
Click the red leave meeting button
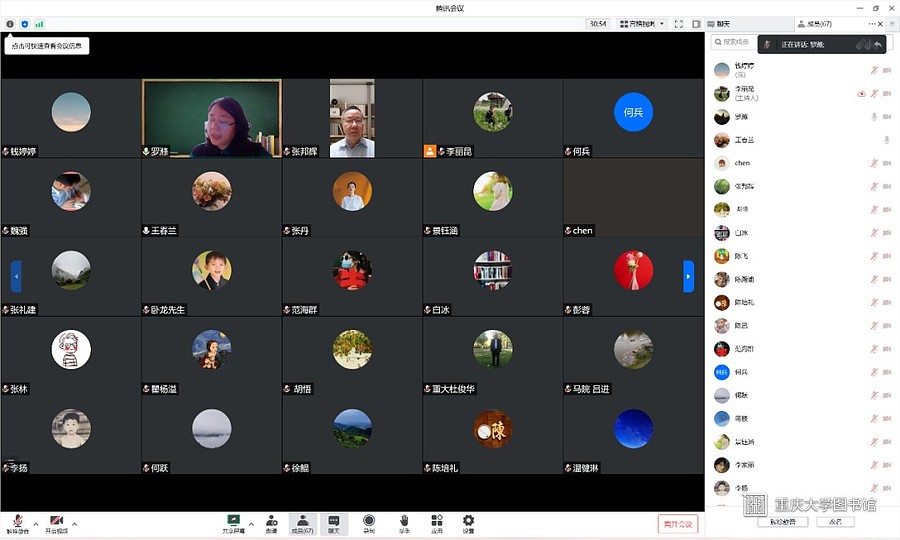(678, 524)
